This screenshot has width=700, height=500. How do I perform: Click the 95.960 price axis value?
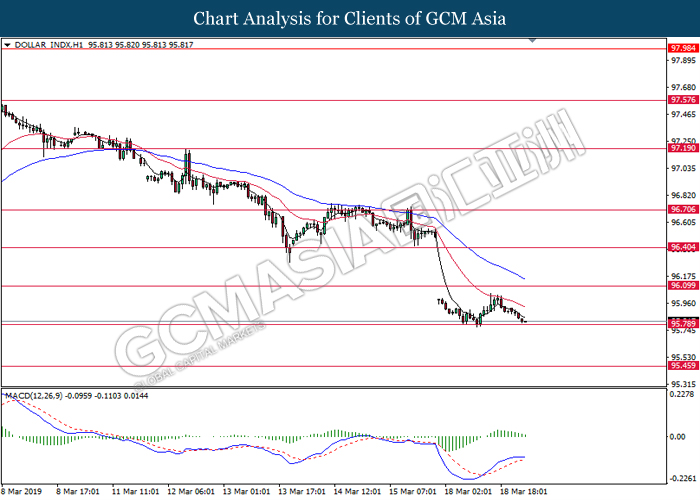click(x=683, y=303)
